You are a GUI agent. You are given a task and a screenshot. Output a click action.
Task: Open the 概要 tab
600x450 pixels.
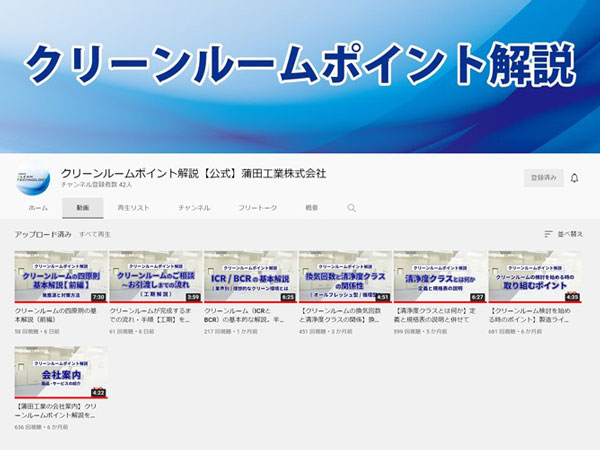[311, 208]
